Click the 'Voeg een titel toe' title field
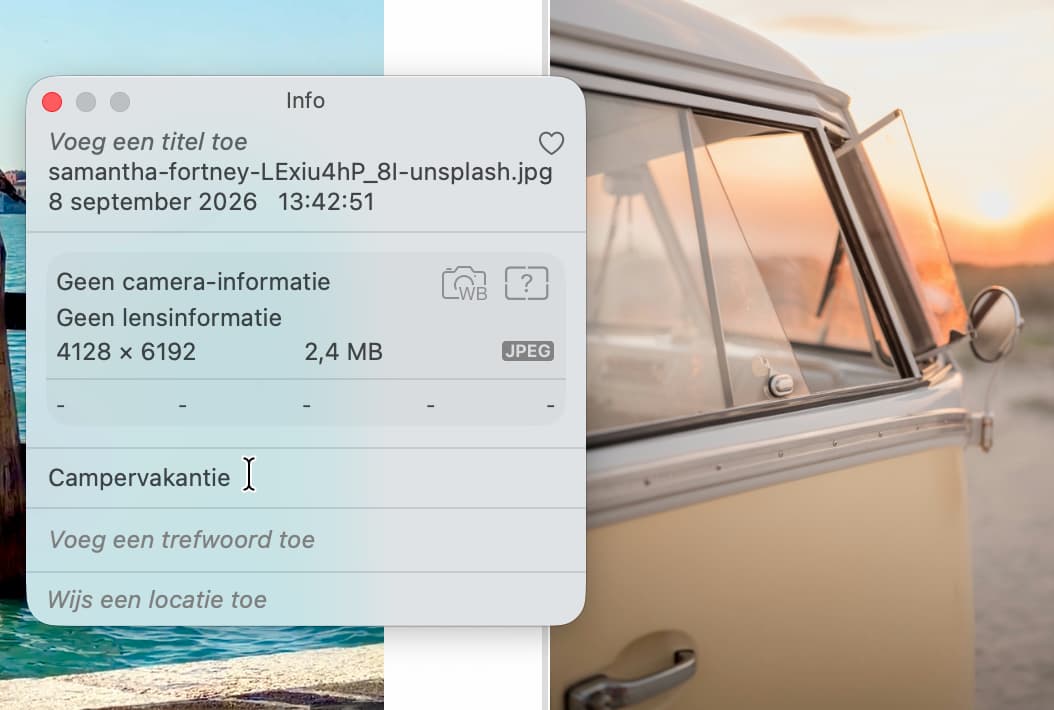Screen dimensions: 1054x710 click(148, 142)
